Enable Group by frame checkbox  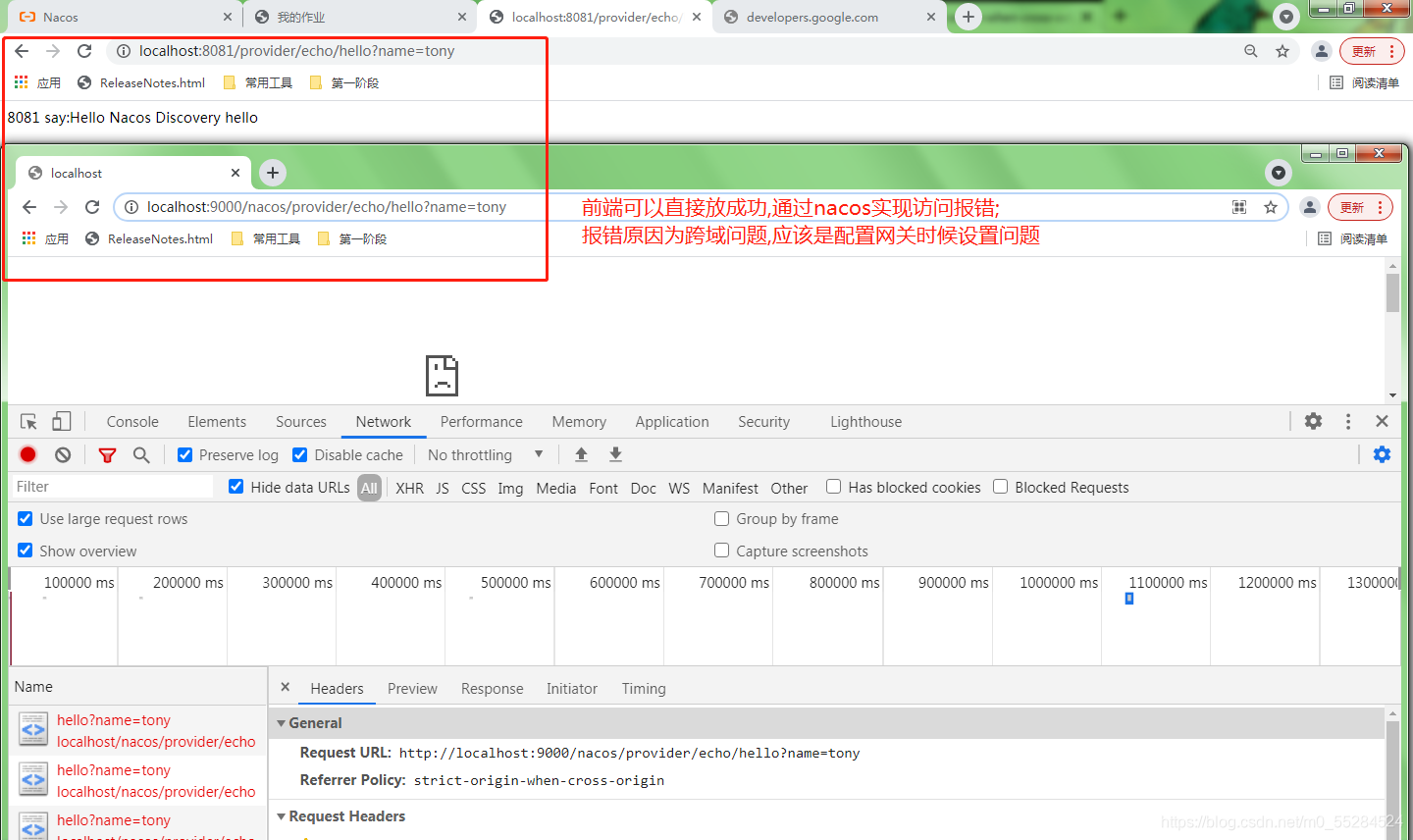pos(721,518)
